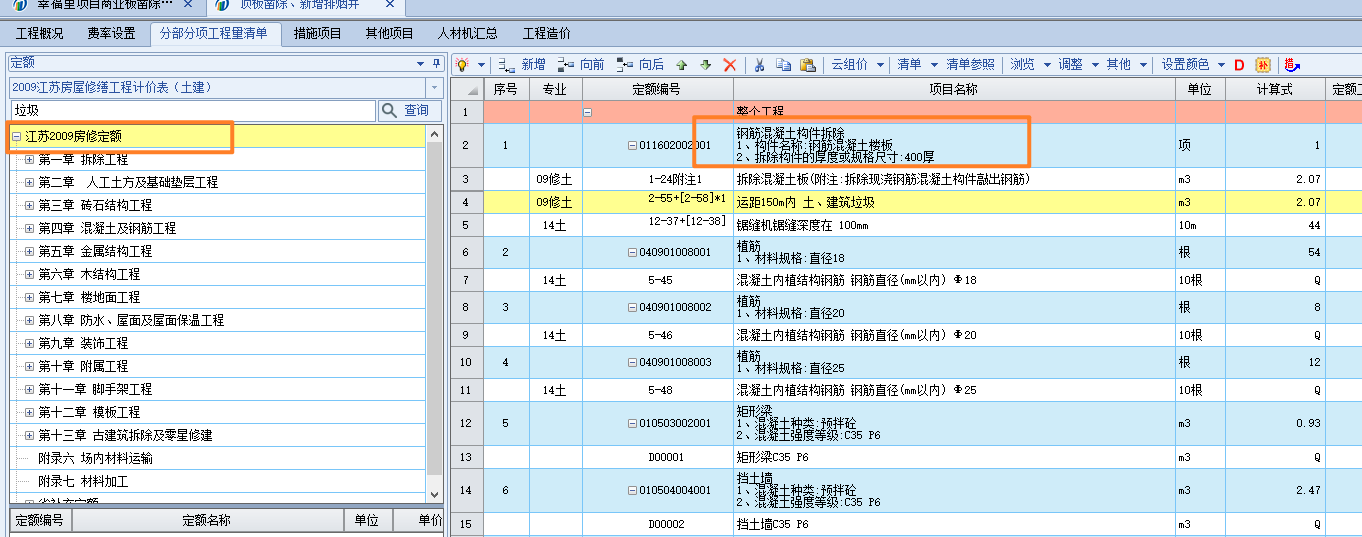The width and height of the screenshot is (1362, 537).
Task: Expand 第一章 拆除工程 tree node
Action: pos(29,159)
